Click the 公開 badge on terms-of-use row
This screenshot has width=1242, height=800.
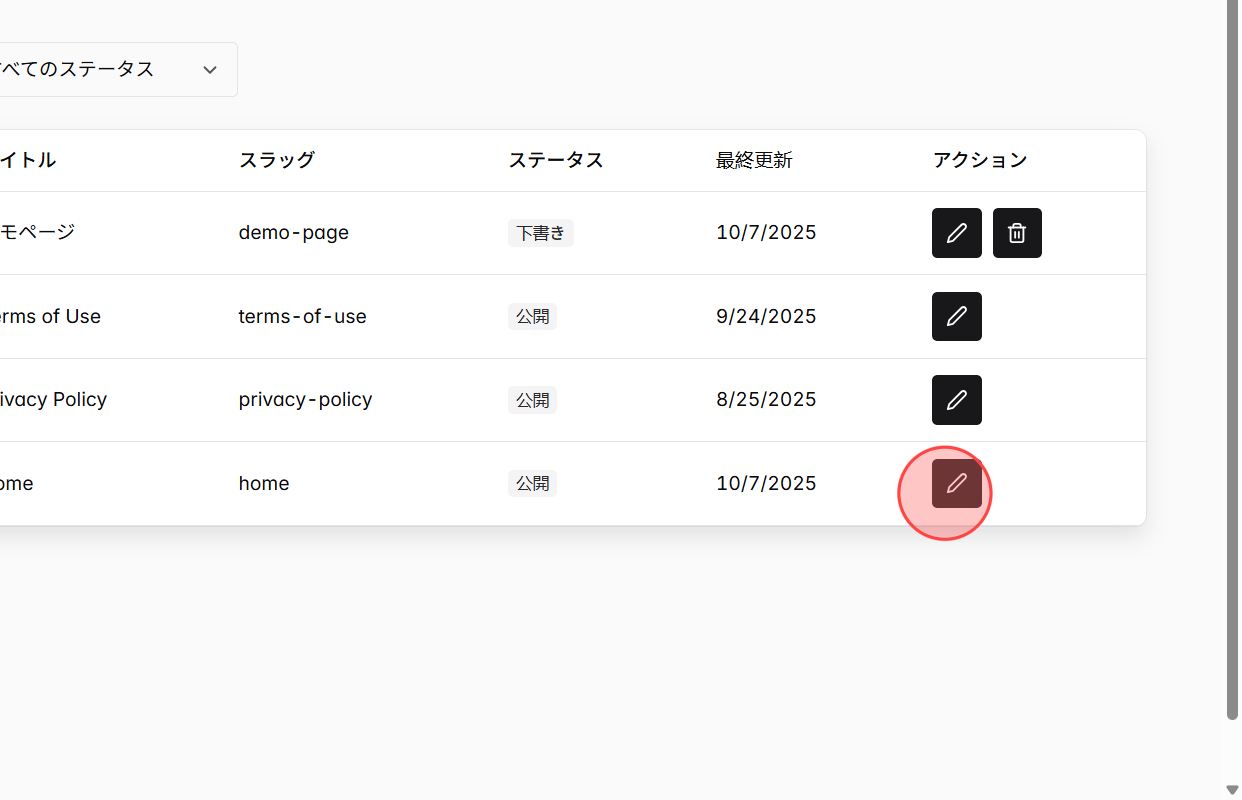tap(532, 316)
